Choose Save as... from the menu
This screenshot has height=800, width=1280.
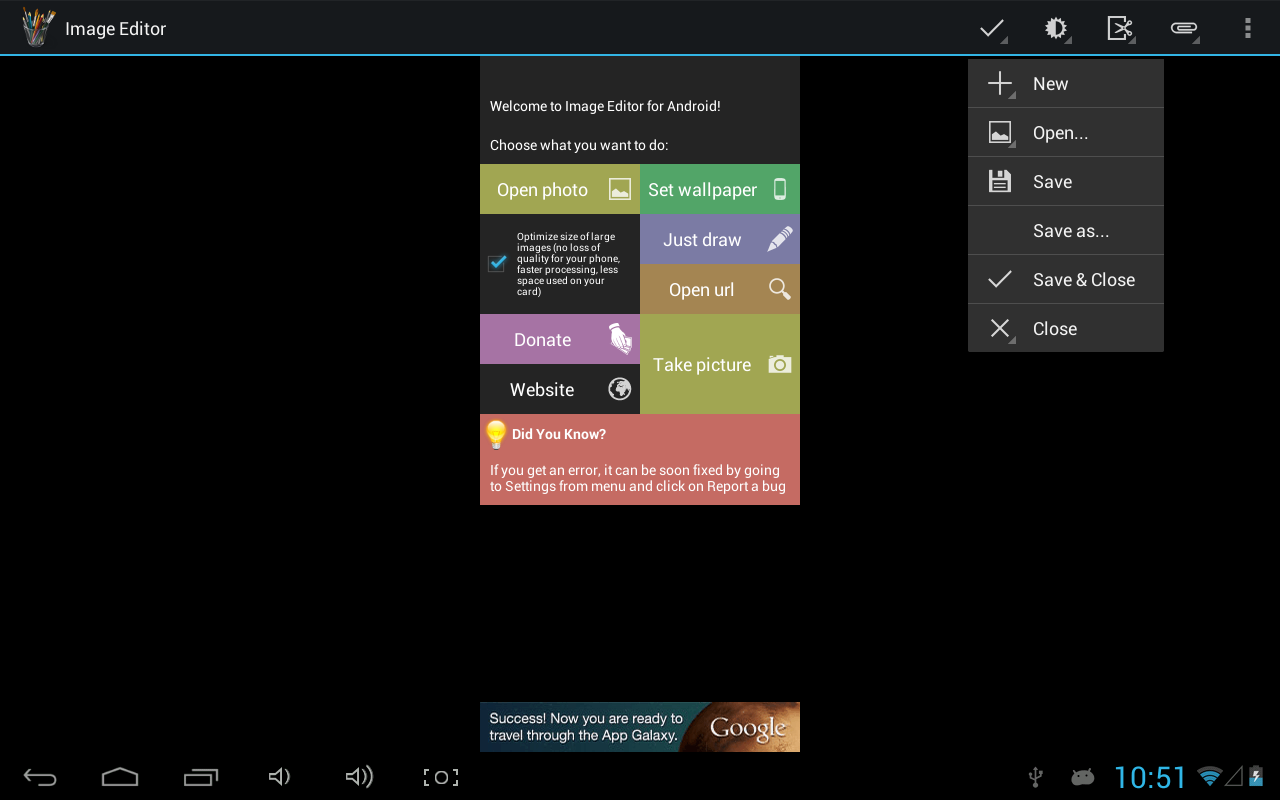1065,230
